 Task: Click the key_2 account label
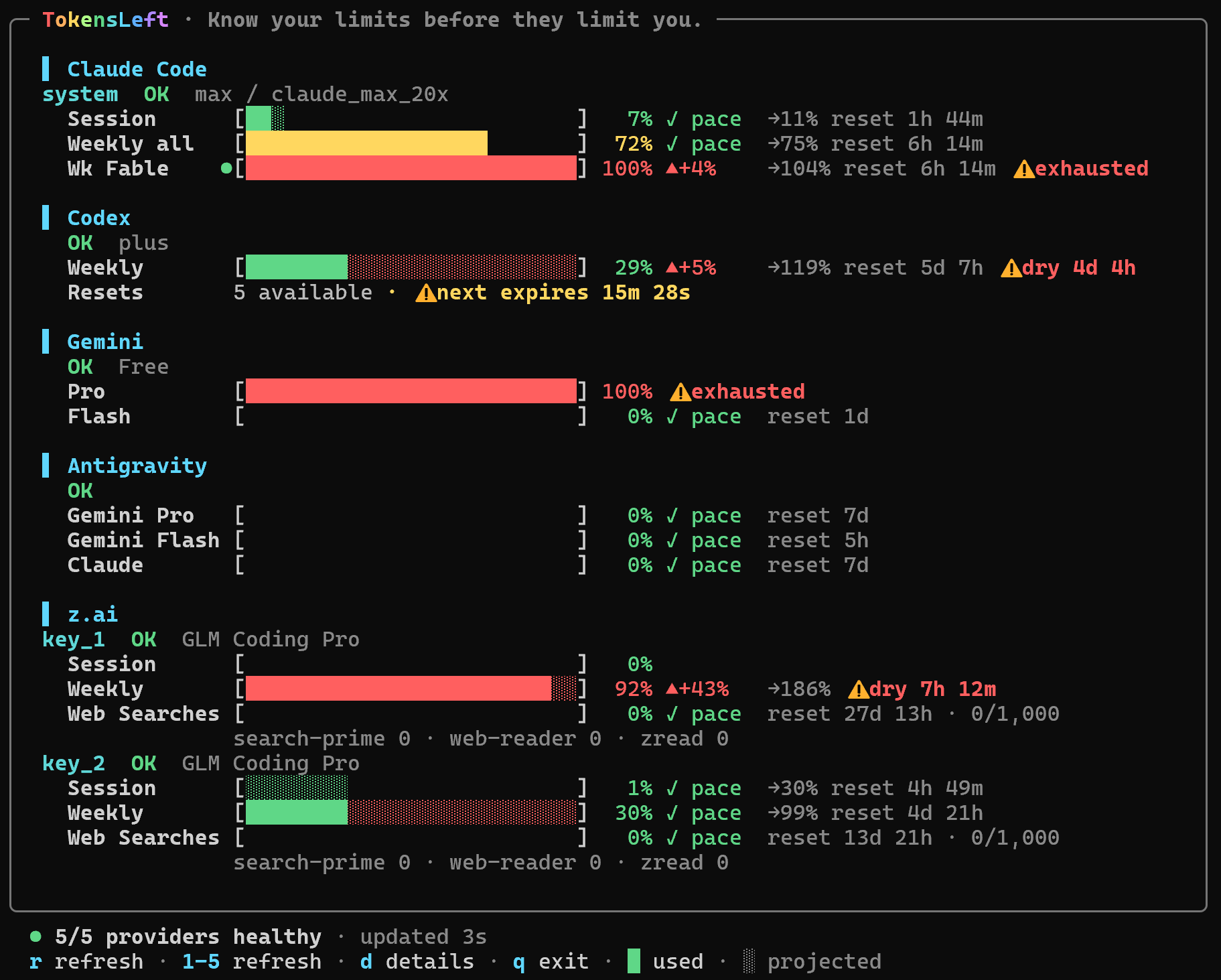click(74, 764)
